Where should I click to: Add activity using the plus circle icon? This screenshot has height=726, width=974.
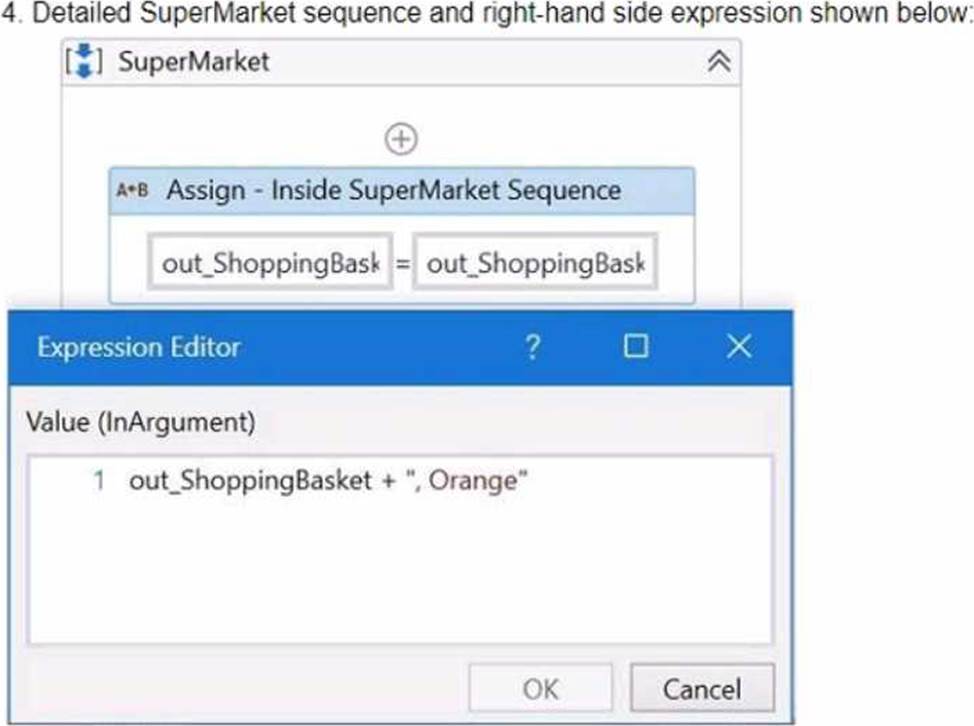[x=401, y=139]
